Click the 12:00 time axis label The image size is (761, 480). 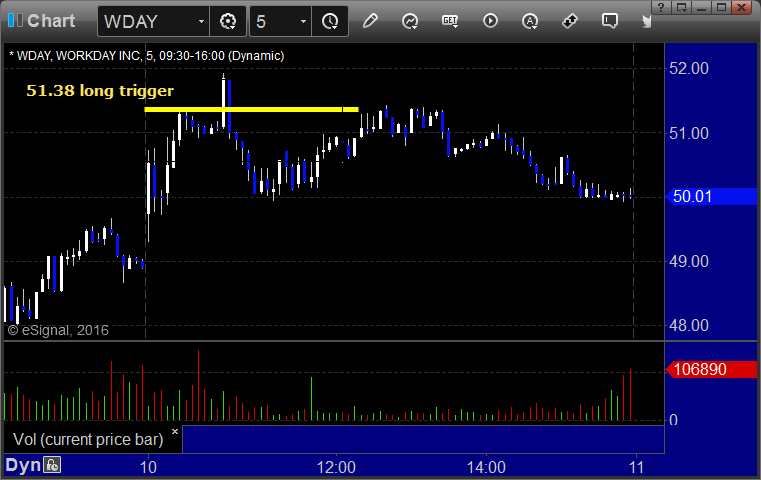[336, 467]
